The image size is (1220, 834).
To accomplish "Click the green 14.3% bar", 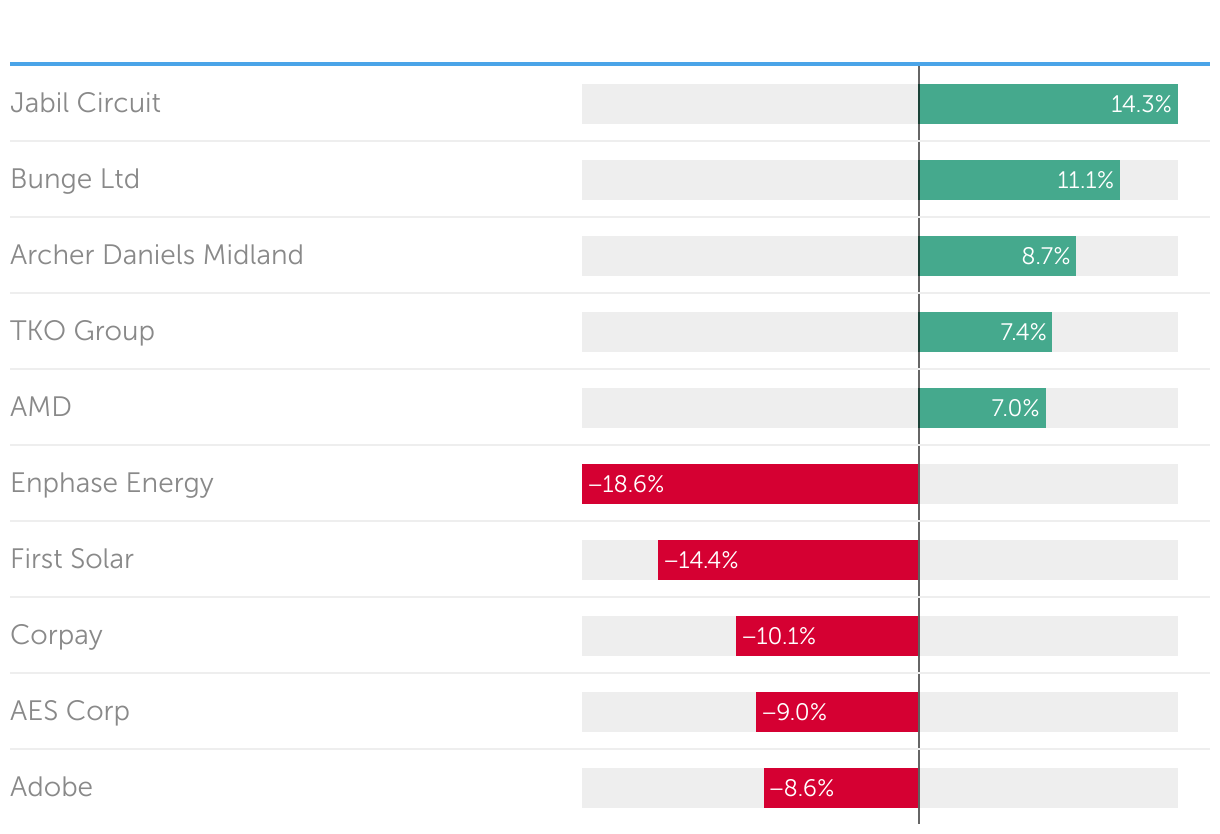I will pos(1048,104).
